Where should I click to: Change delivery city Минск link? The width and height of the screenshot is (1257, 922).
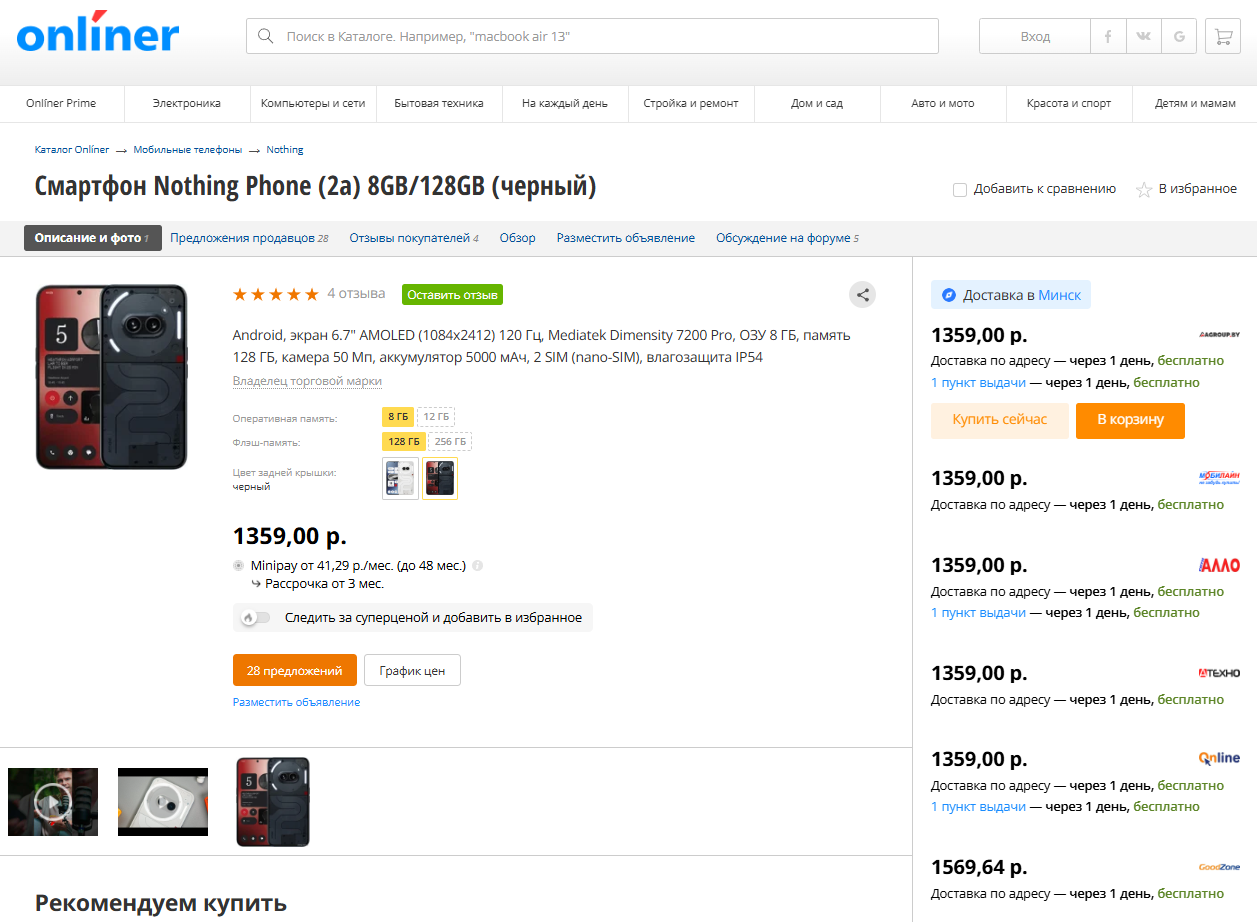(x=1060, y=295)
